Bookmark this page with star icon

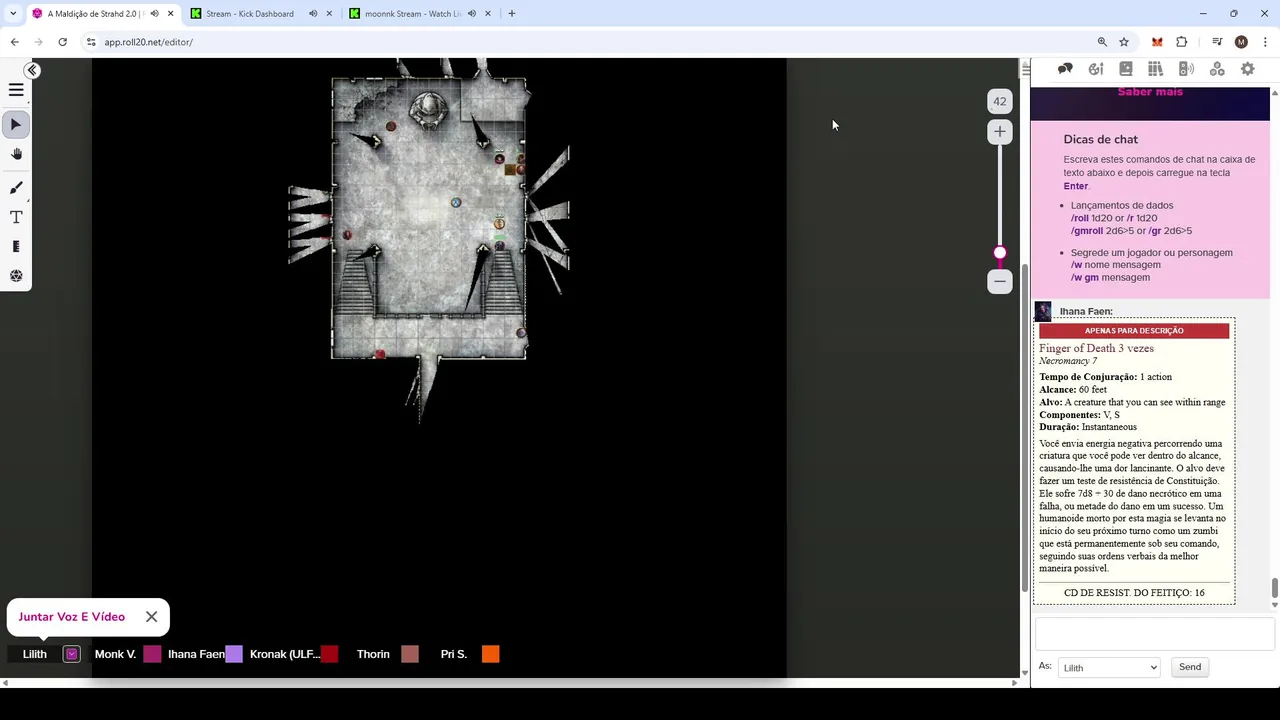[1124, 42]
